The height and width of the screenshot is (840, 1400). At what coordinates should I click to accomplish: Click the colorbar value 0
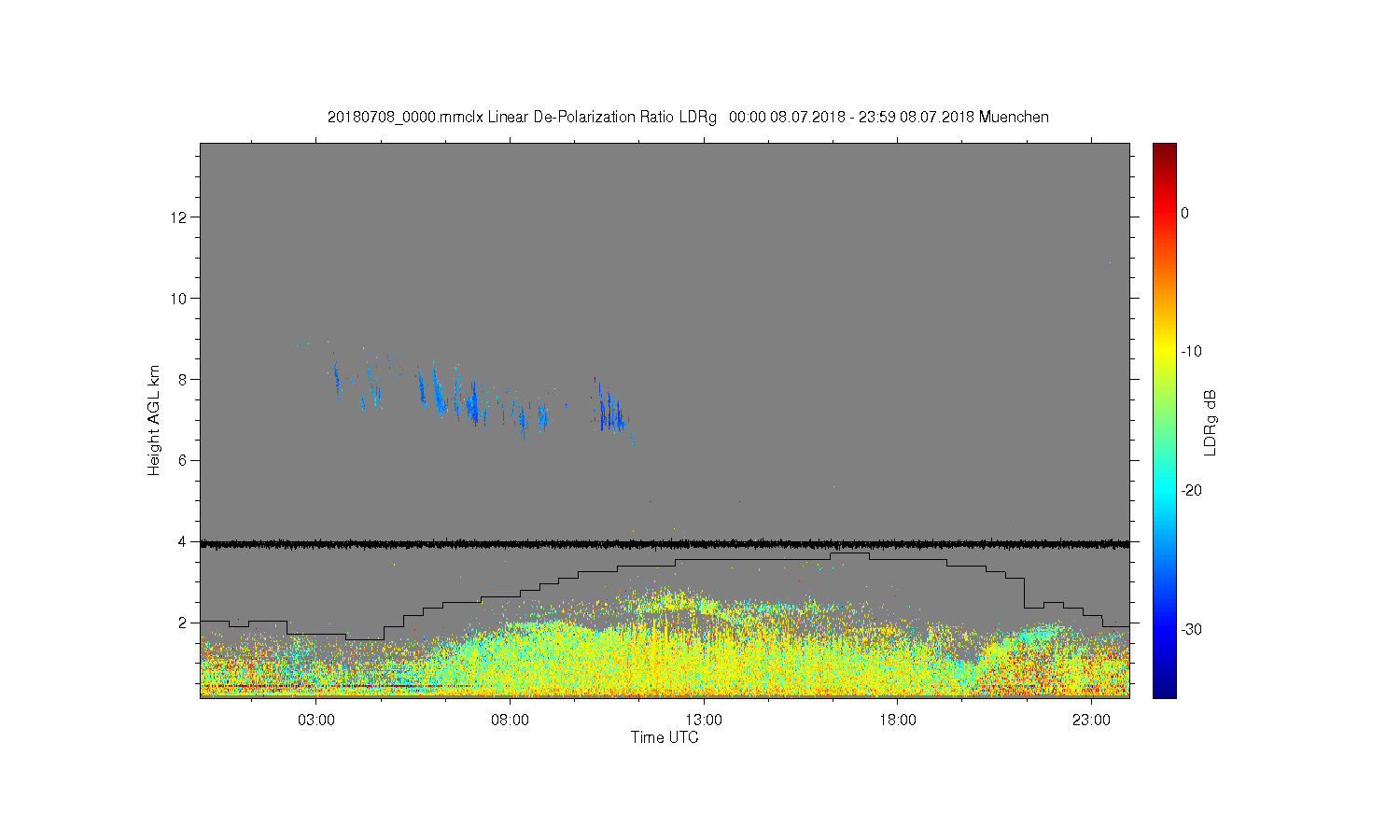click(x=1185, y=213)
